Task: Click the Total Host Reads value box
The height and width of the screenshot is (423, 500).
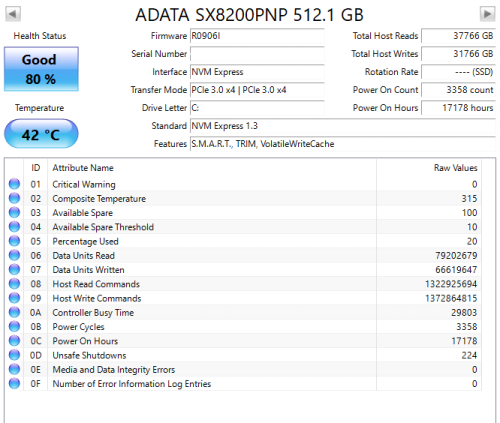Action: (x=458, y=36)
